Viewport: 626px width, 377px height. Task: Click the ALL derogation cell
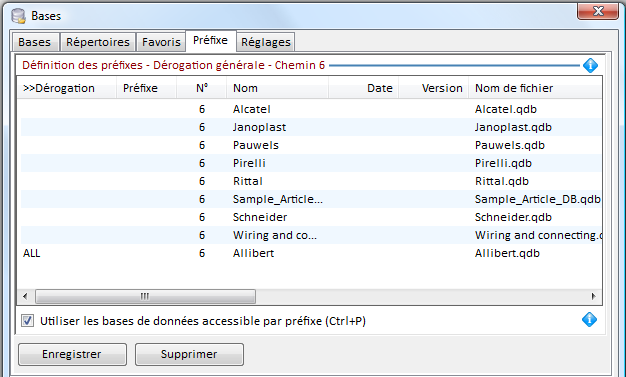[32, 253]
